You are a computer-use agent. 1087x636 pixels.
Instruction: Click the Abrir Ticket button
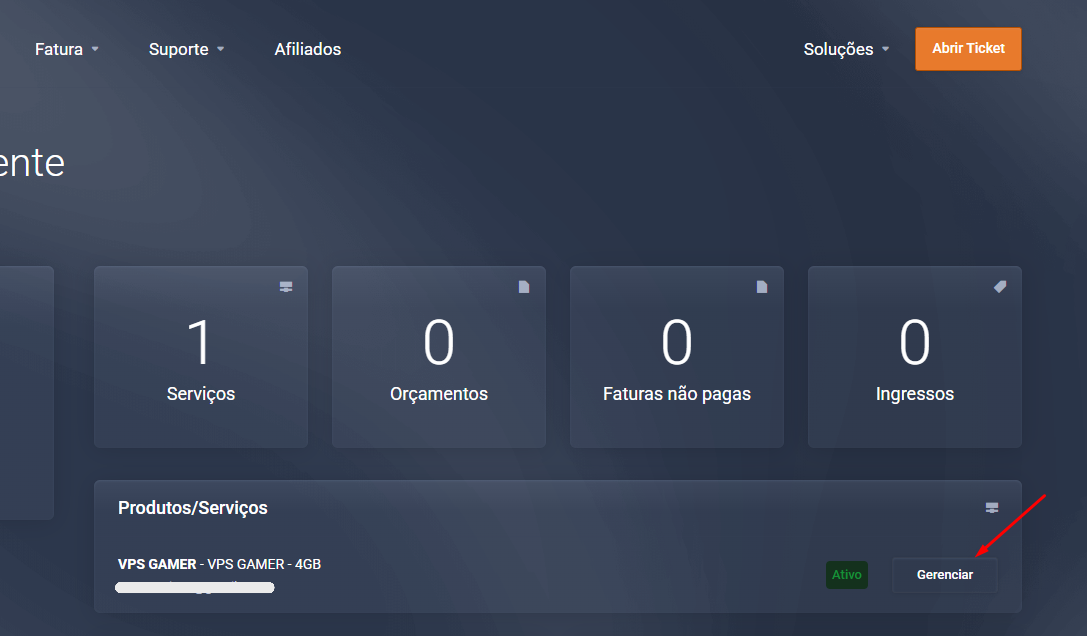[968, 49]
